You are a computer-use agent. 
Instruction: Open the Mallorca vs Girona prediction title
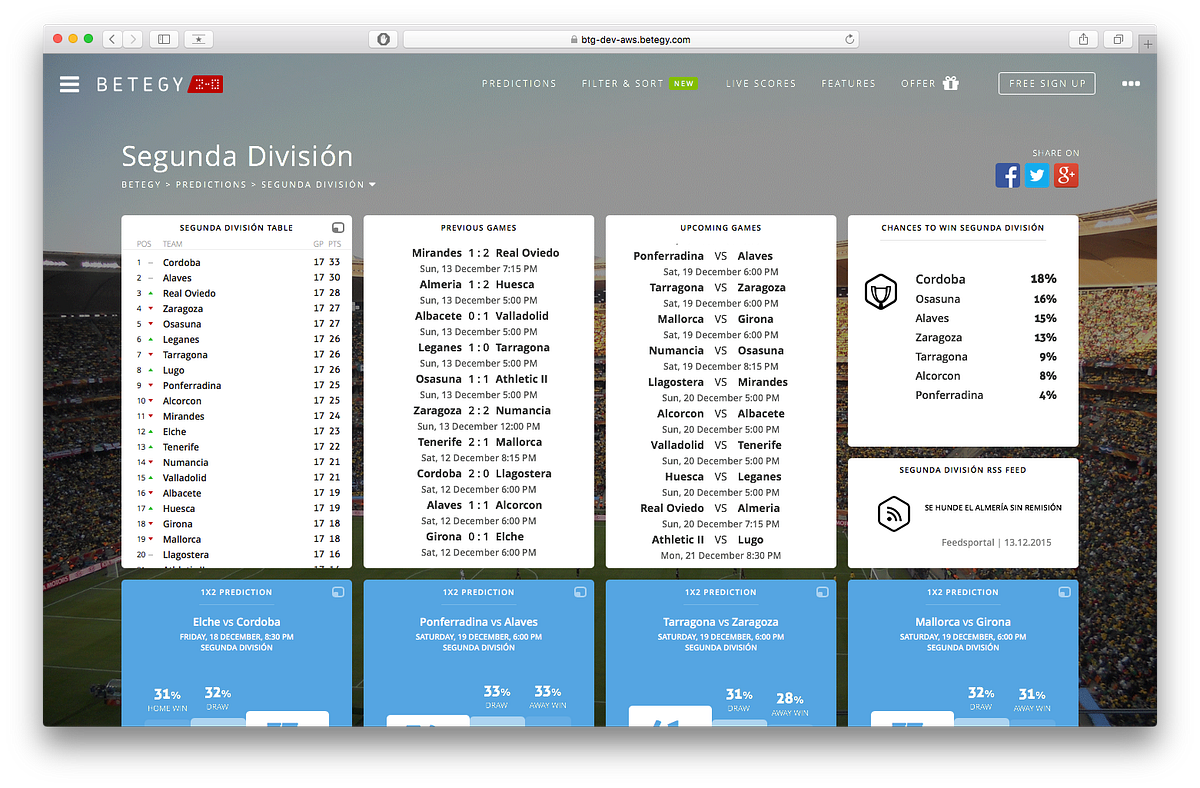[x=962, y=622]
